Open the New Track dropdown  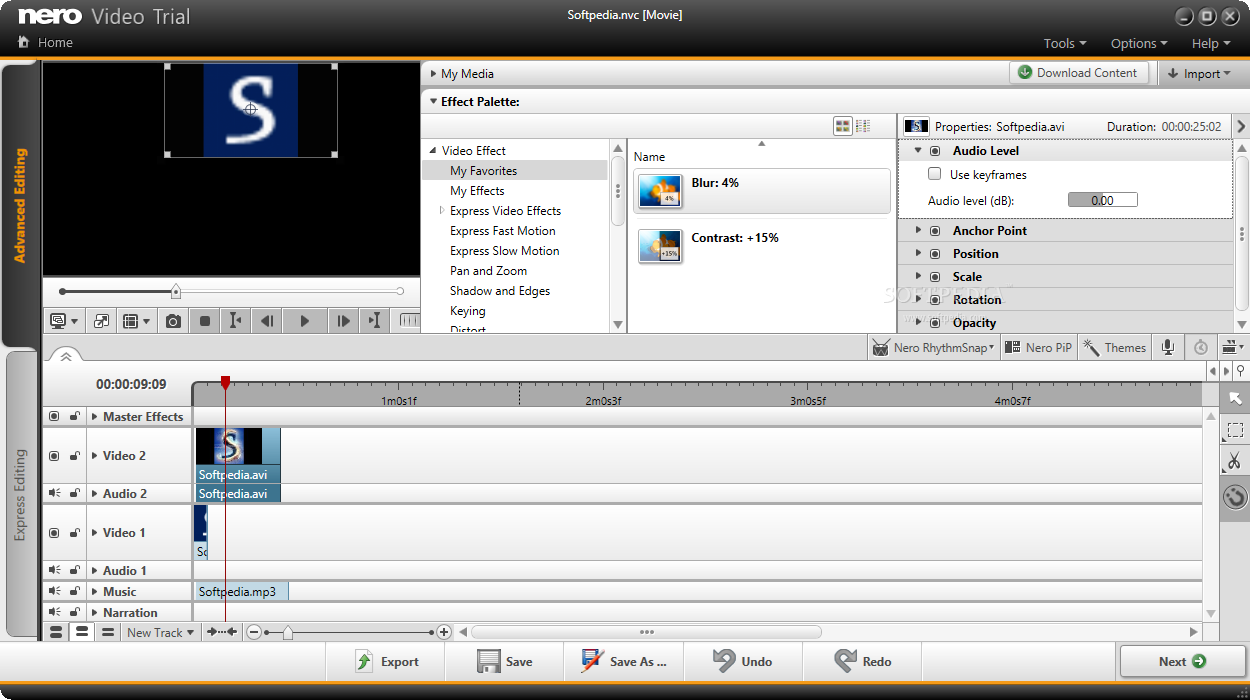(x=160, y=632)
